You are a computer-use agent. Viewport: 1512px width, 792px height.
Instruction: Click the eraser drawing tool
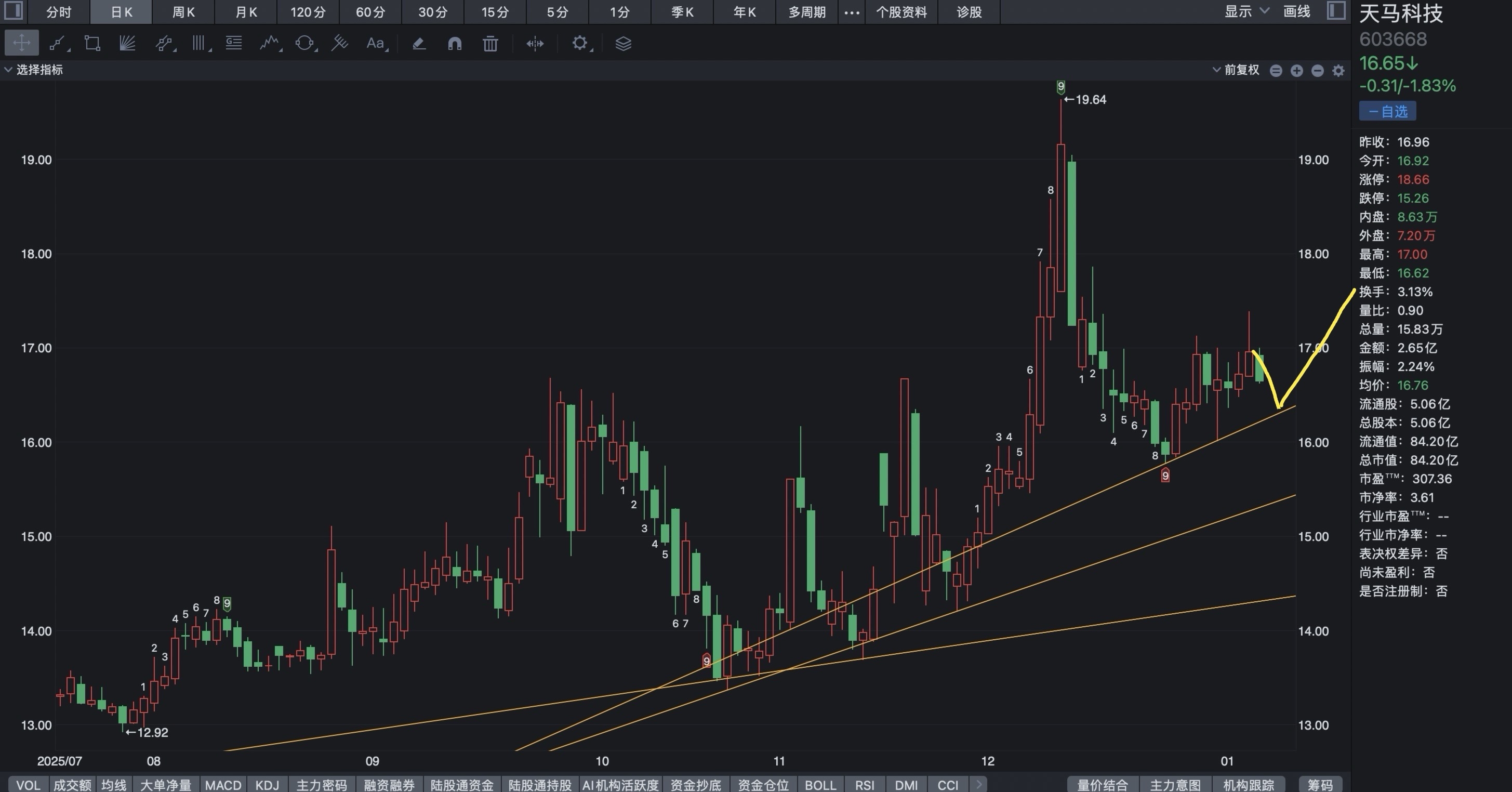tap(419, 44)
